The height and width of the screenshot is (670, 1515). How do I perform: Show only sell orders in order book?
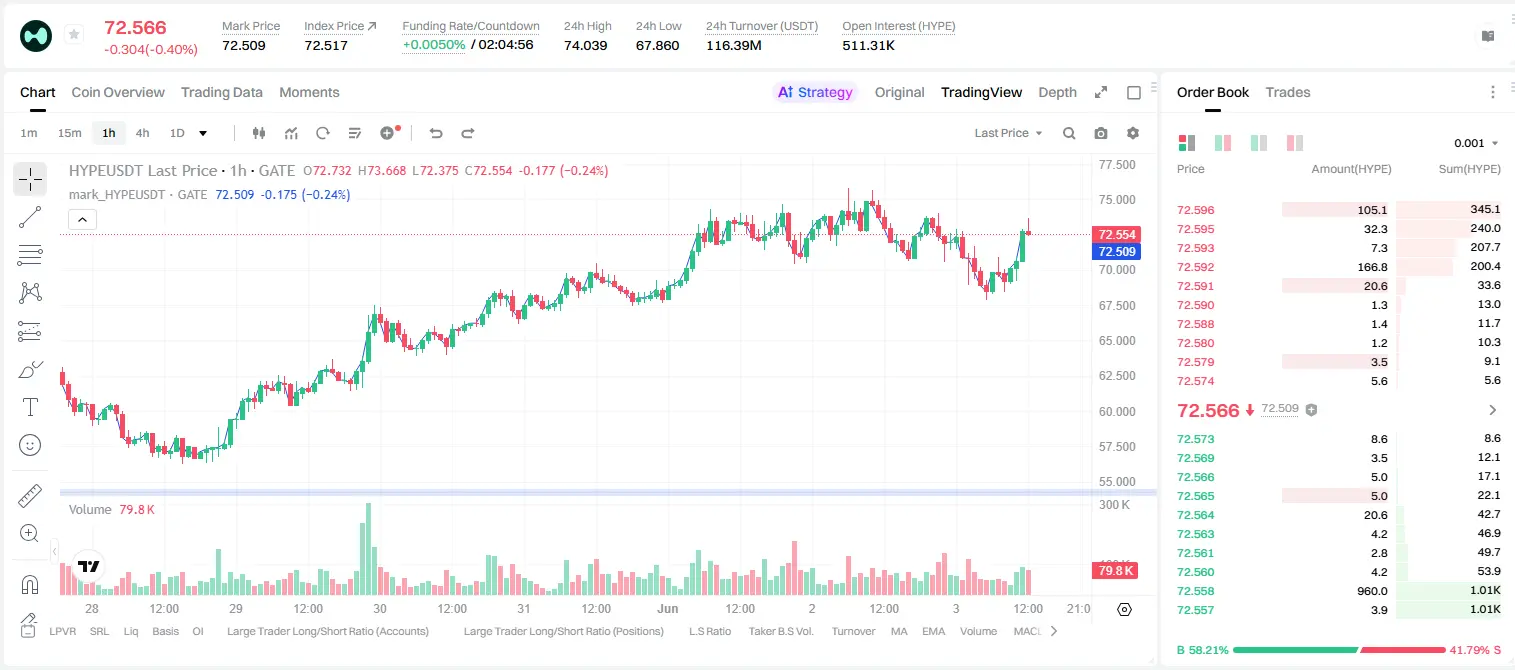[x=1294, y=143]
